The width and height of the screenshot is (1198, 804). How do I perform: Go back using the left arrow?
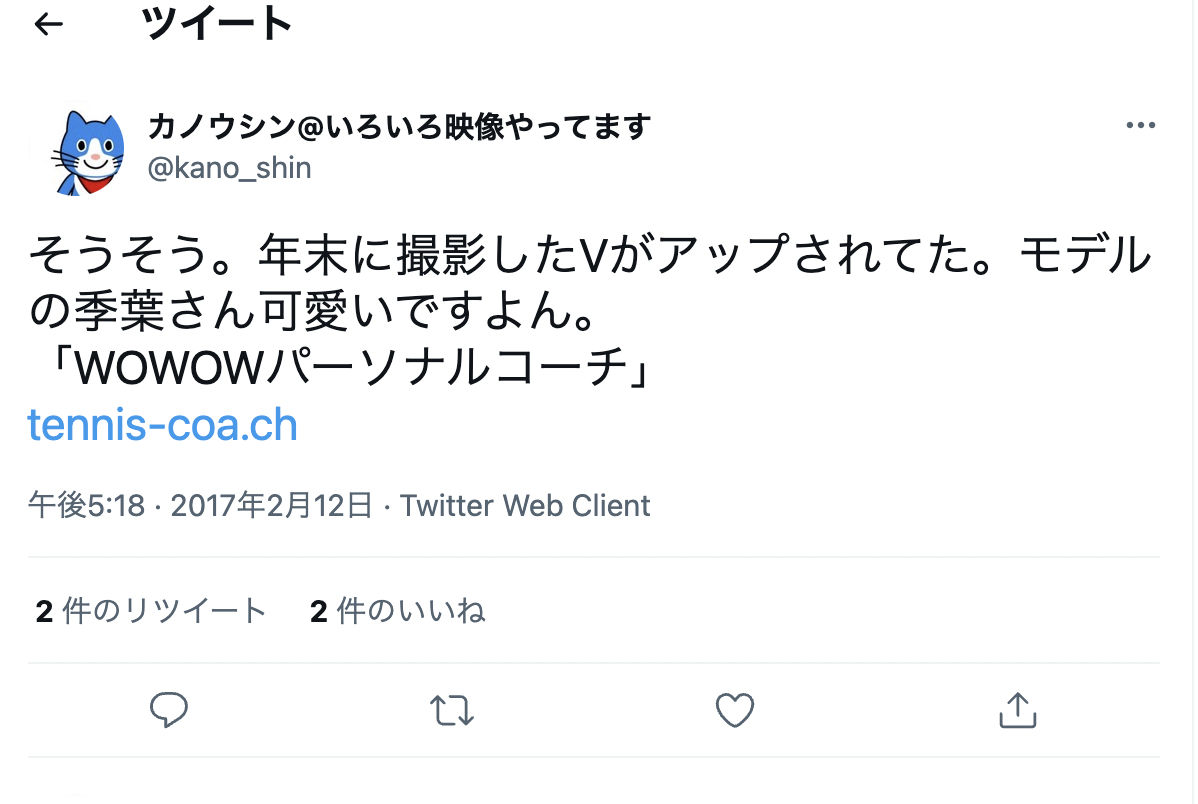(48, 24)
